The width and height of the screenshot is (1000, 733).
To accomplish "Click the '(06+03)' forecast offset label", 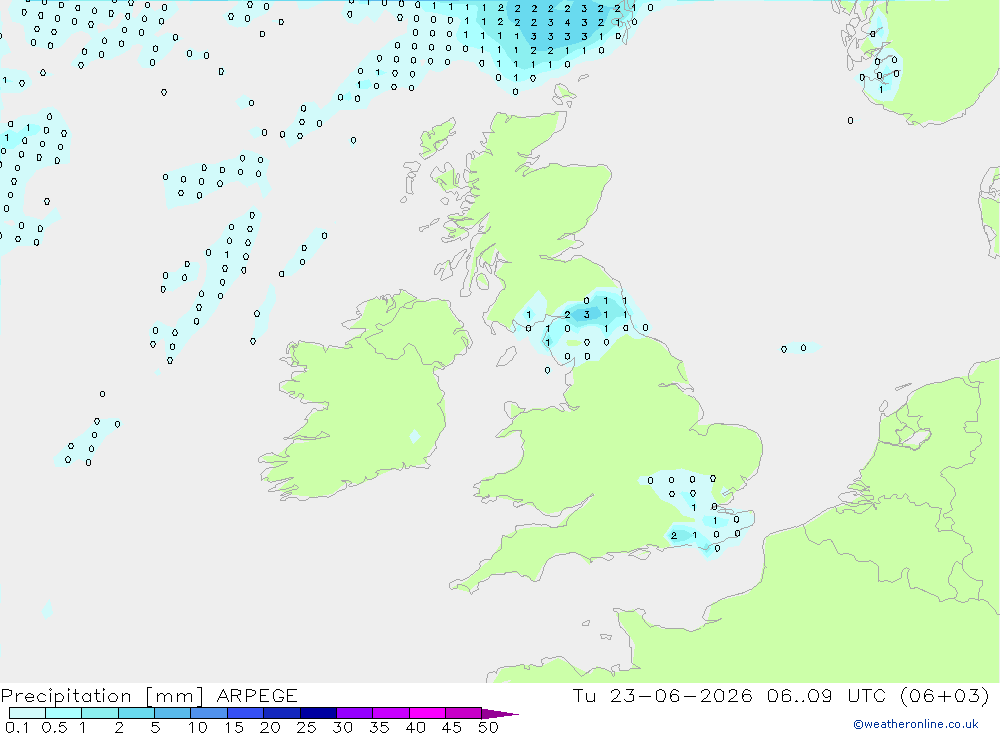I will click(x=945, y=696).
